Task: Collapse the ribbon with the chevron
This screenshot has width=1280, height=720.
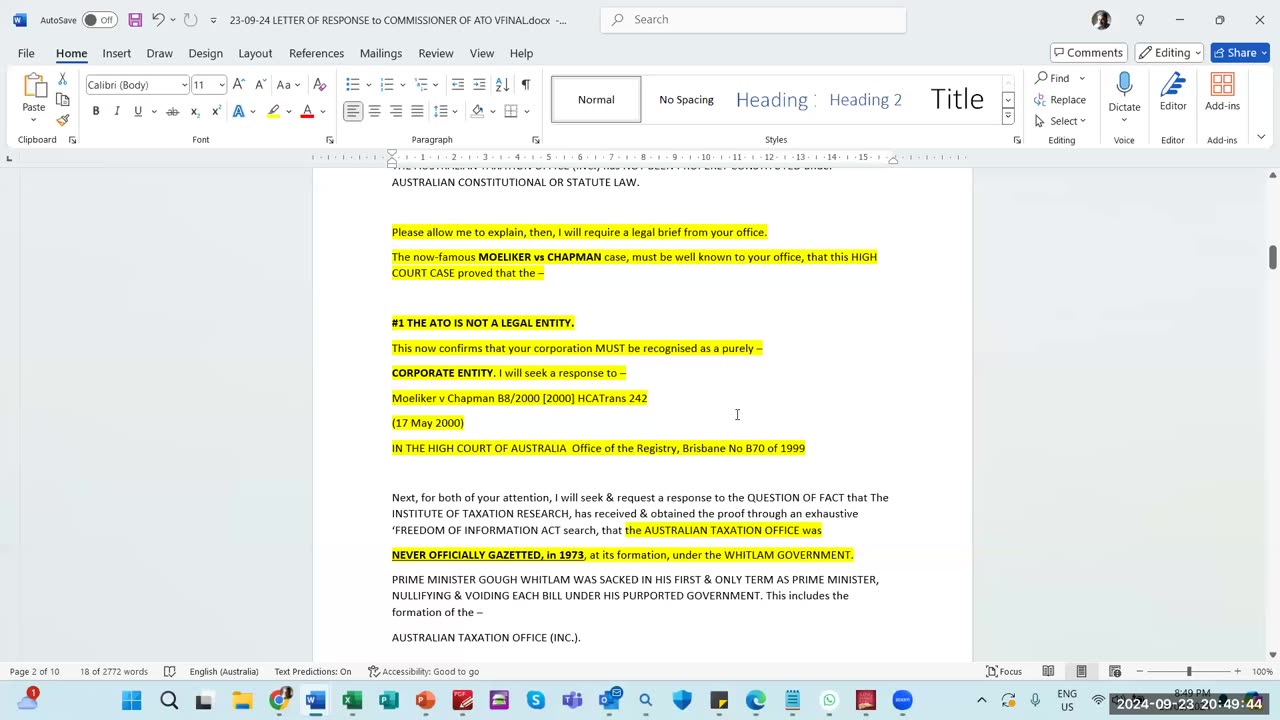Action: [1261, 138]
